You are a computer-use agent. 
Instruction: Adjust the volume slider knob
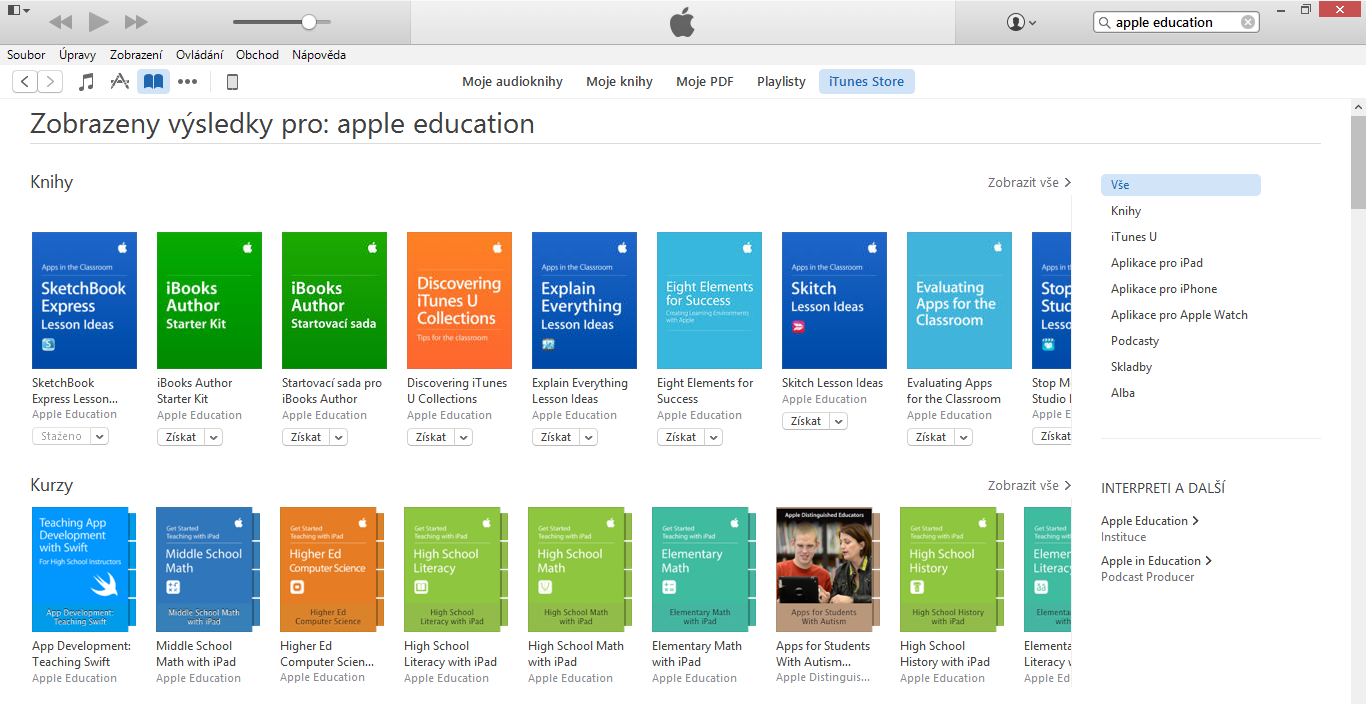pyautogui.click(x=309, y=22)
